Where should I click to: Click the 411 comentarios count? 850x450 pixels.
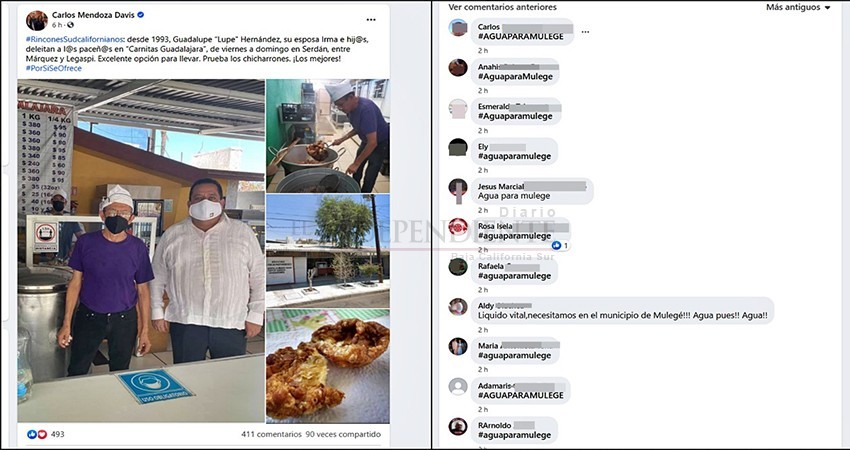271,434
